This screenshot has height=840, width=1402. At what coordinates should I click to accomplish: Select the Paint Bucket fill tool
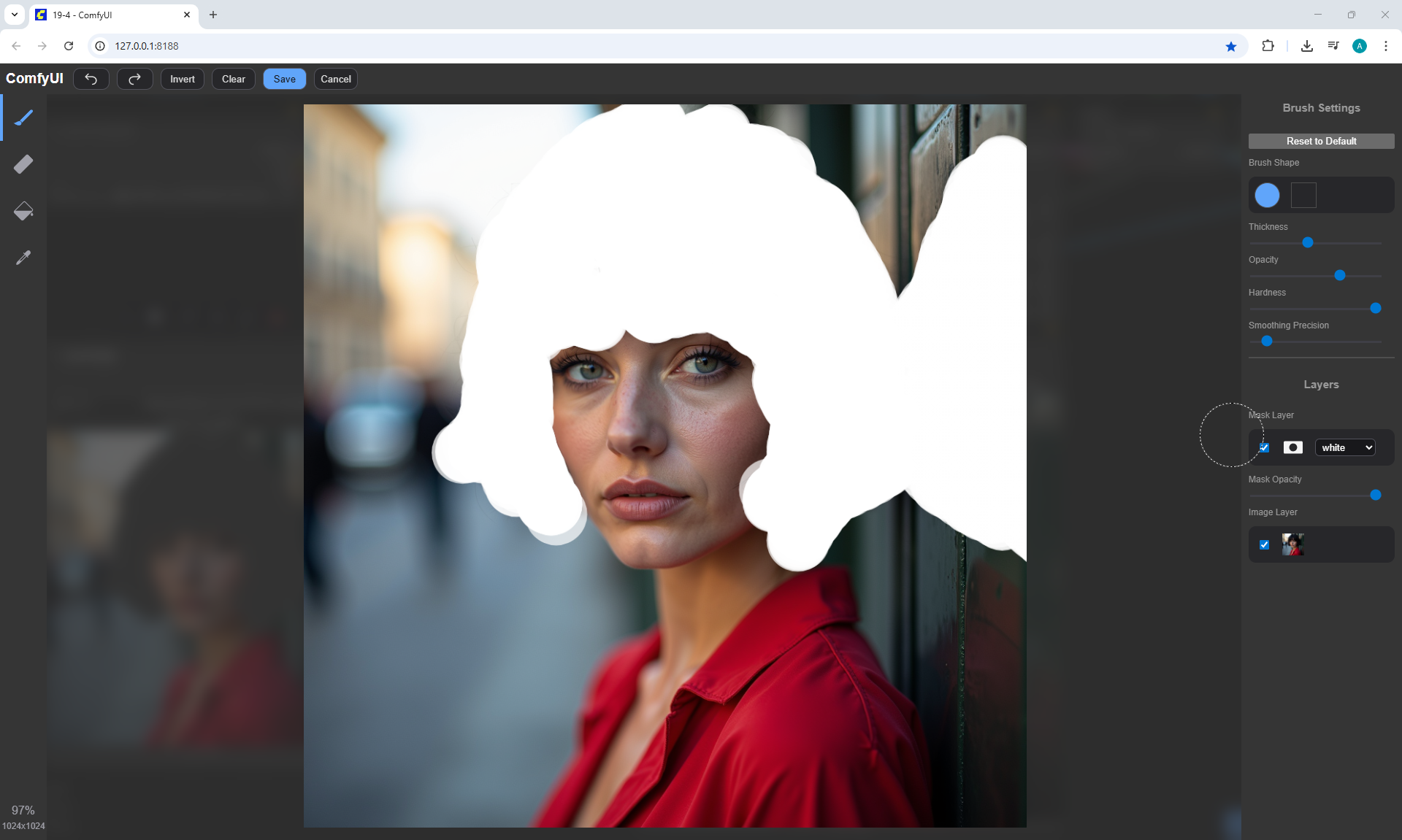pyautogui.click(x=23, y=211)
